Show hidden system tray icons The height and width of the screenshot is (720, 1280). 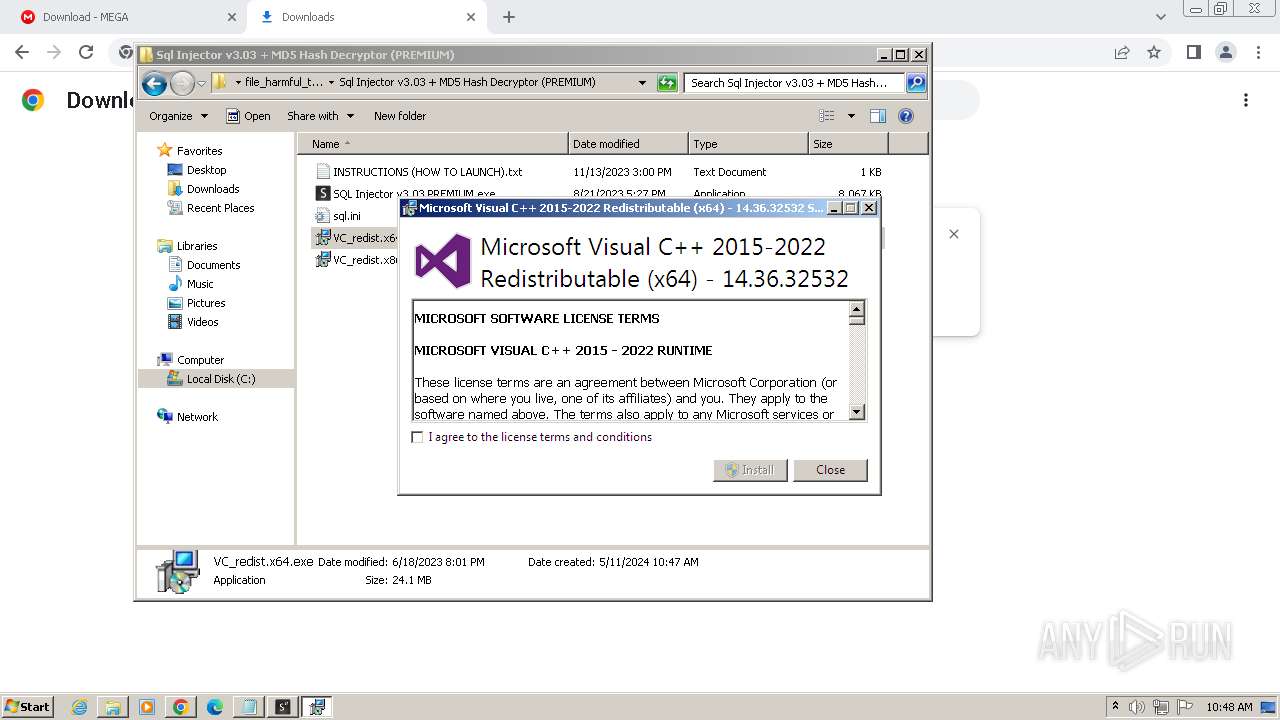(x=1116, y=707)
